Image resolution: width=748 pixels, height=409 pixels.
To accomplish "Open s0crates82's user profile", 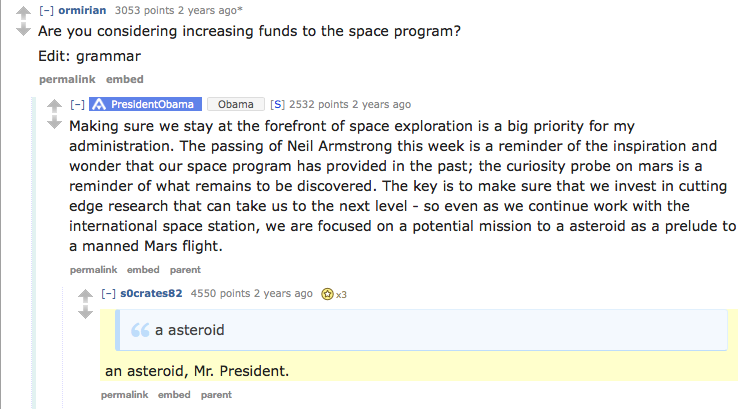I will [151, 293].
